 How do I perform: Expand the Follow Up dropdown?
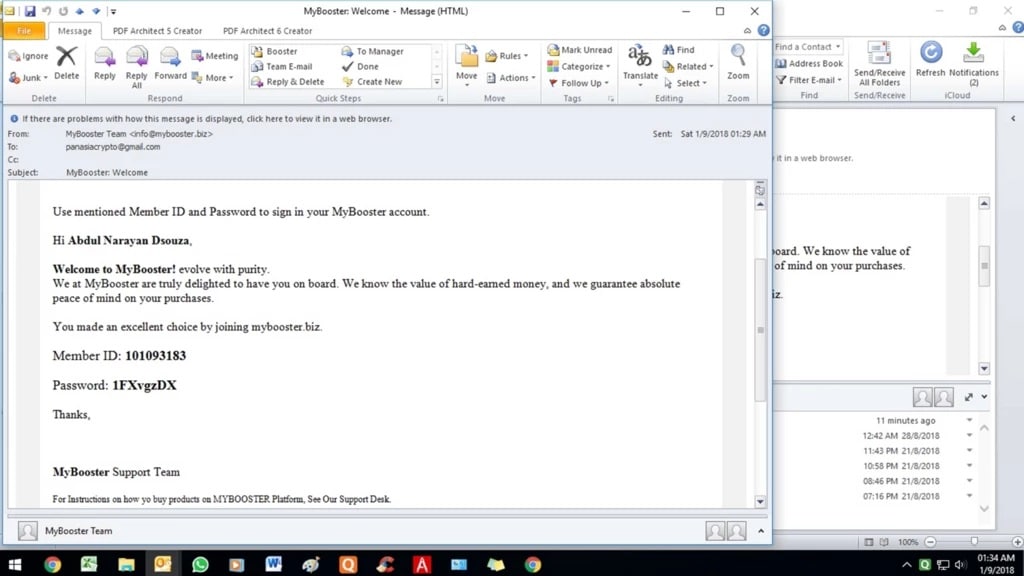[580, 83]
